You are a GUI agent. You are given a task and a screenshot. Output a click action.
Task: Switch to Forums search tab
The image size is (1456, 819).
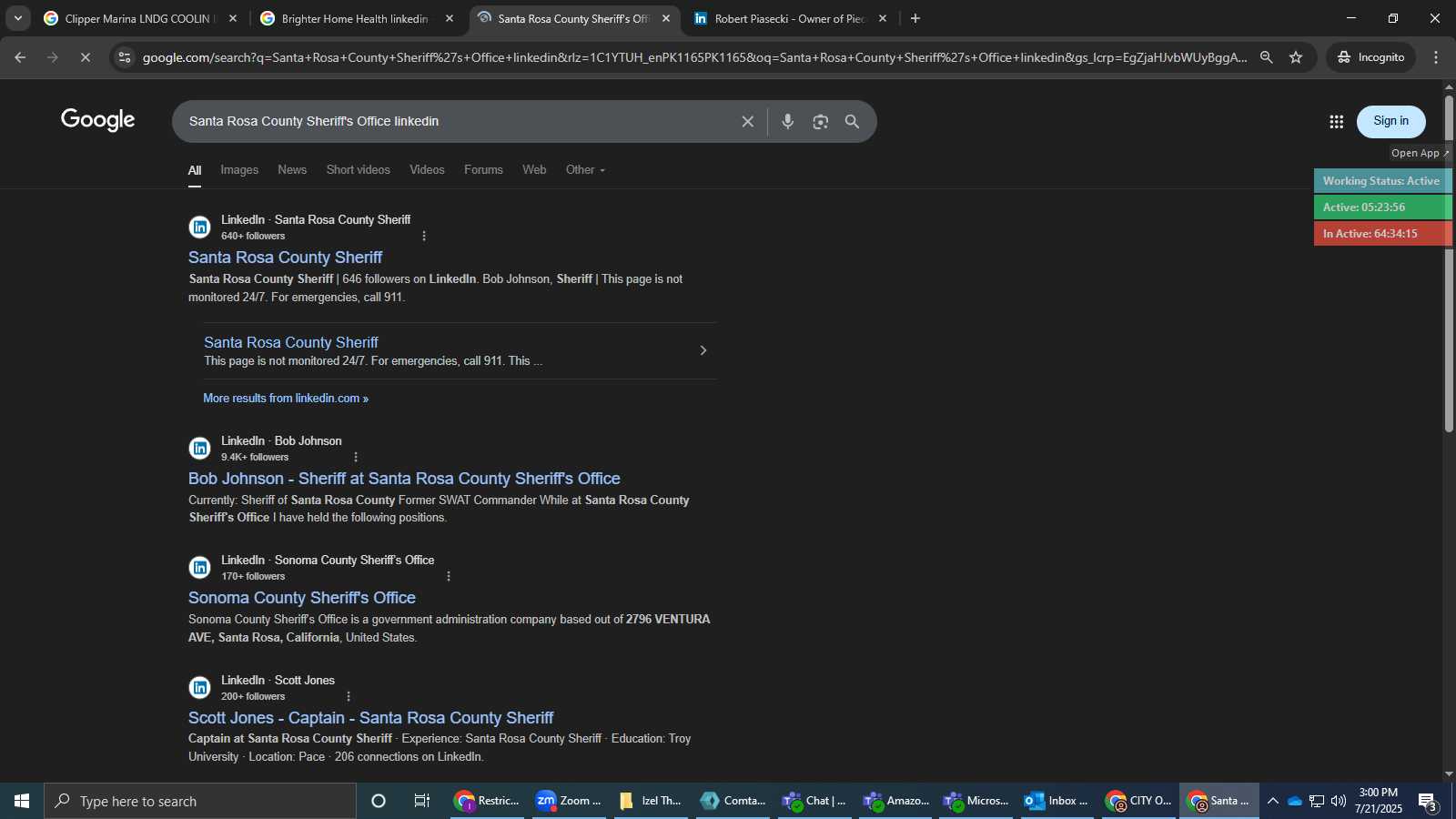[x=483, y=170]
